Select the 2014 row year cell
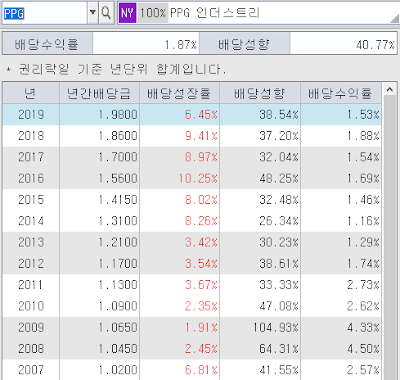This screenshot has height=380, width=400. coord(31,221)
